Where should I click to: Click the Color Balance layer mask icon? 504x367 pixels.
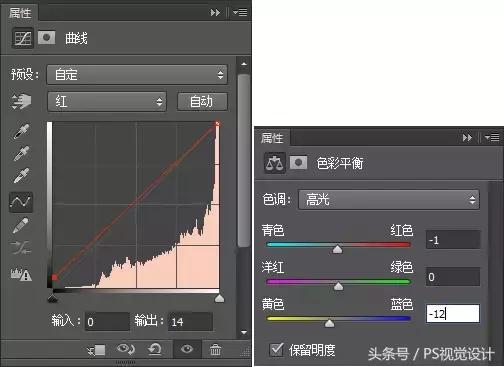click(x=299, y=163)
